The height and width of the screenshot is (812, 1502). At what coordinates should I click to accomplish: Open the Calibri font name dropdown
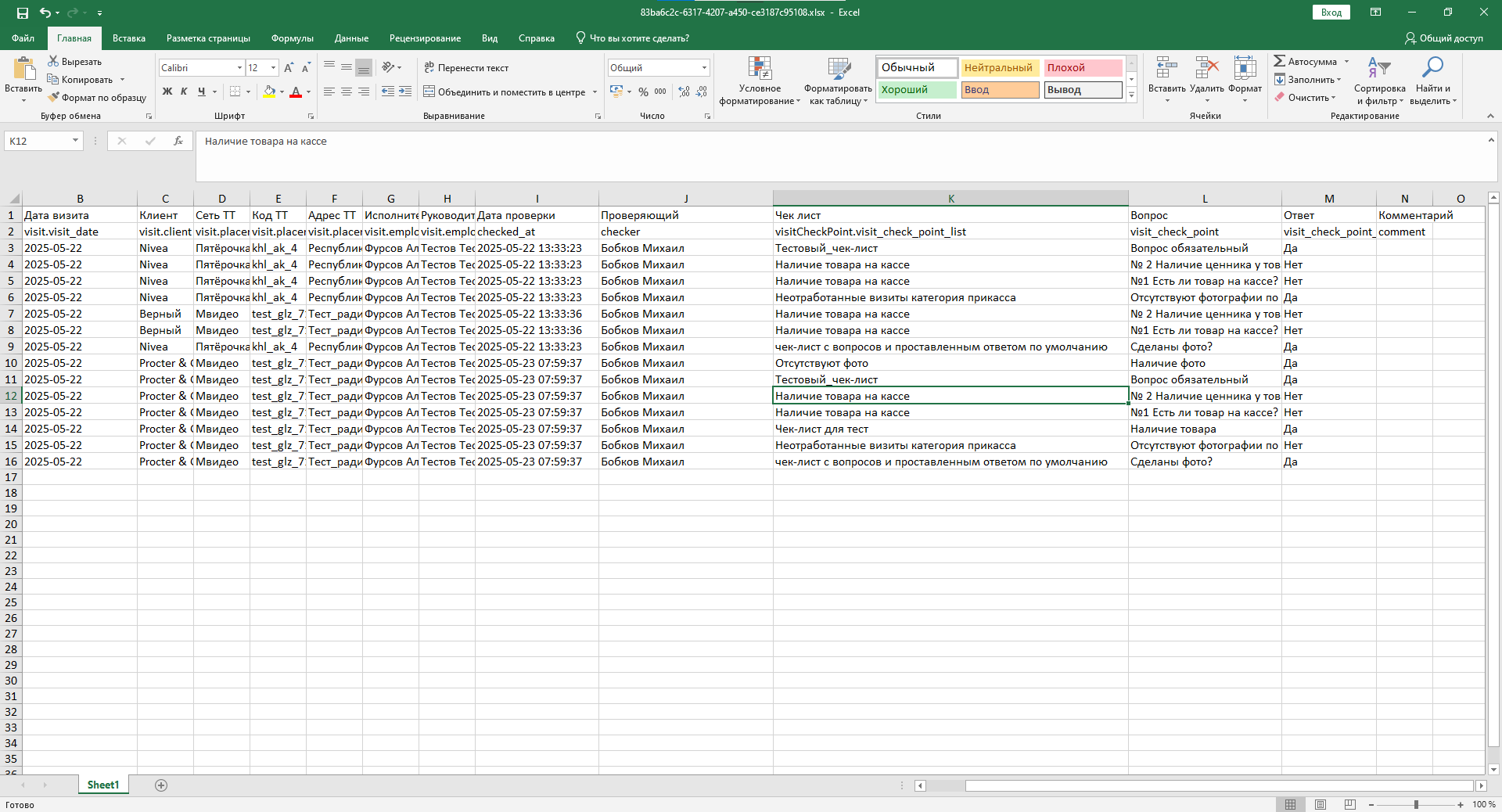click(x=239, y=68)
